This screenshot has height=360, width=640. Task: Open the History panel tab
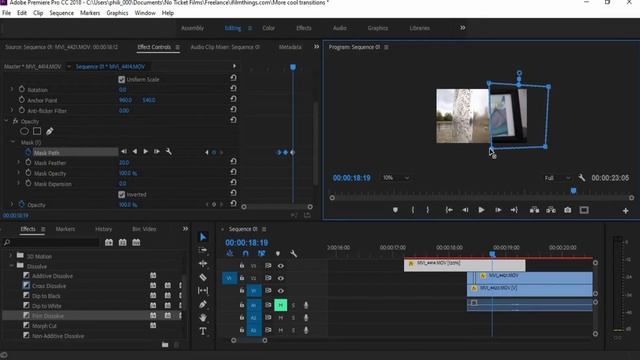coord(103,229)
